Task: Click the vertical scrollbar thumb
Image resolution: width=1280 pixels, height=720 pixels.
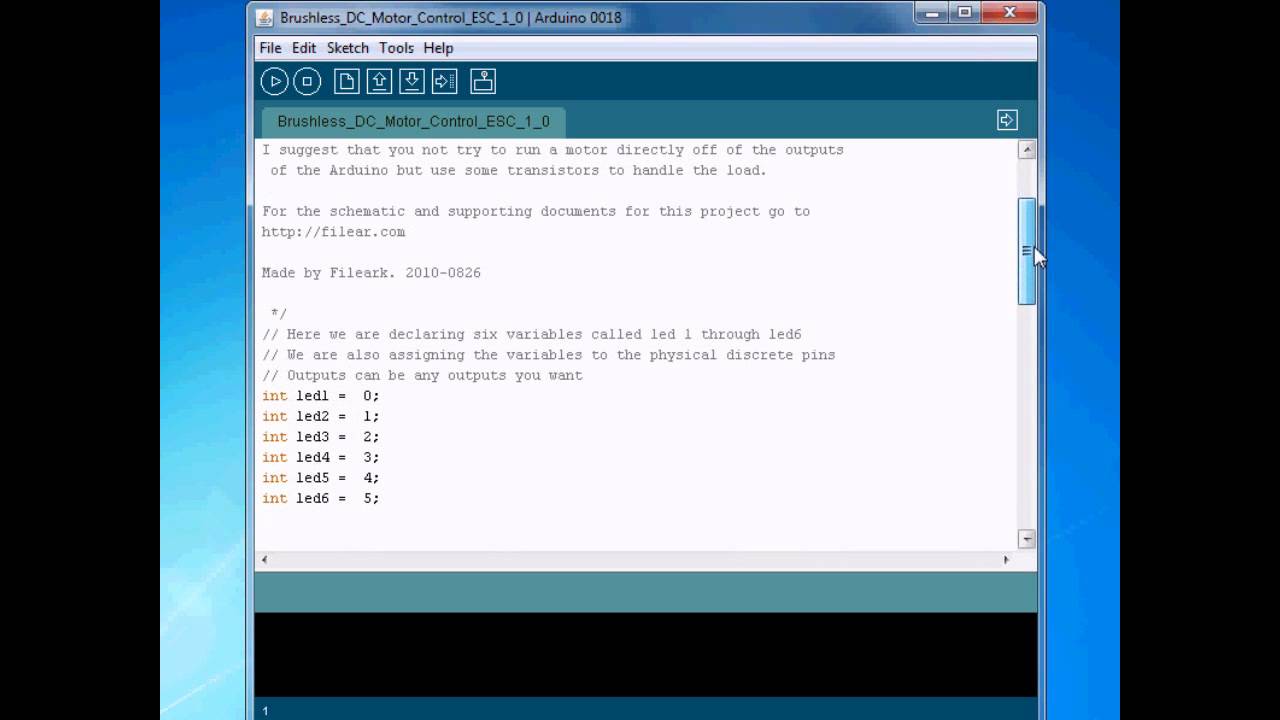Action: [x=1027, y=251]
